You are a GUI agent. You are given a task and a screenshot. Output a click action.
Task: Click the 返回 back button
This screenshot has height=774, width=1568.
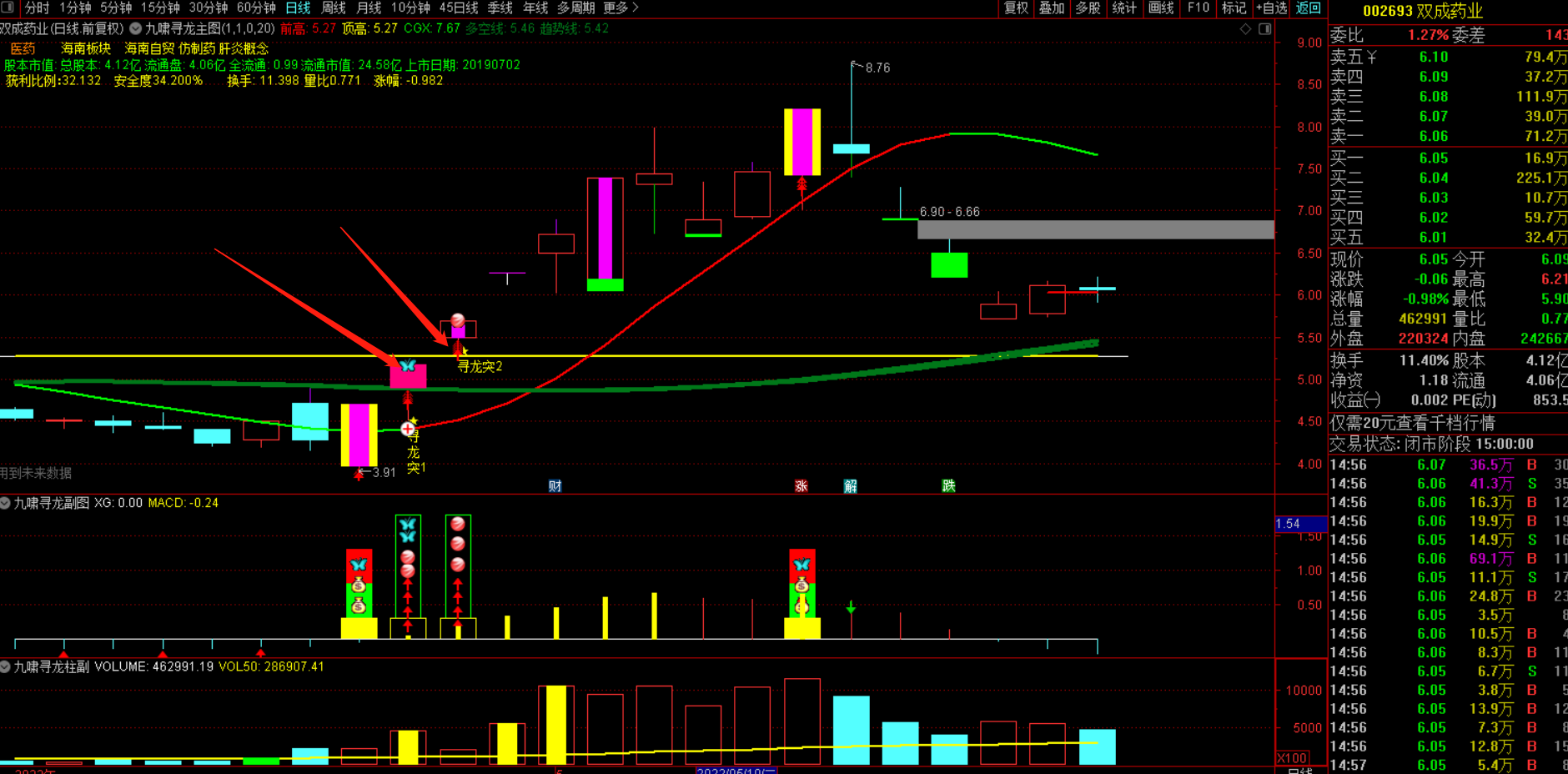(1308, 8)
